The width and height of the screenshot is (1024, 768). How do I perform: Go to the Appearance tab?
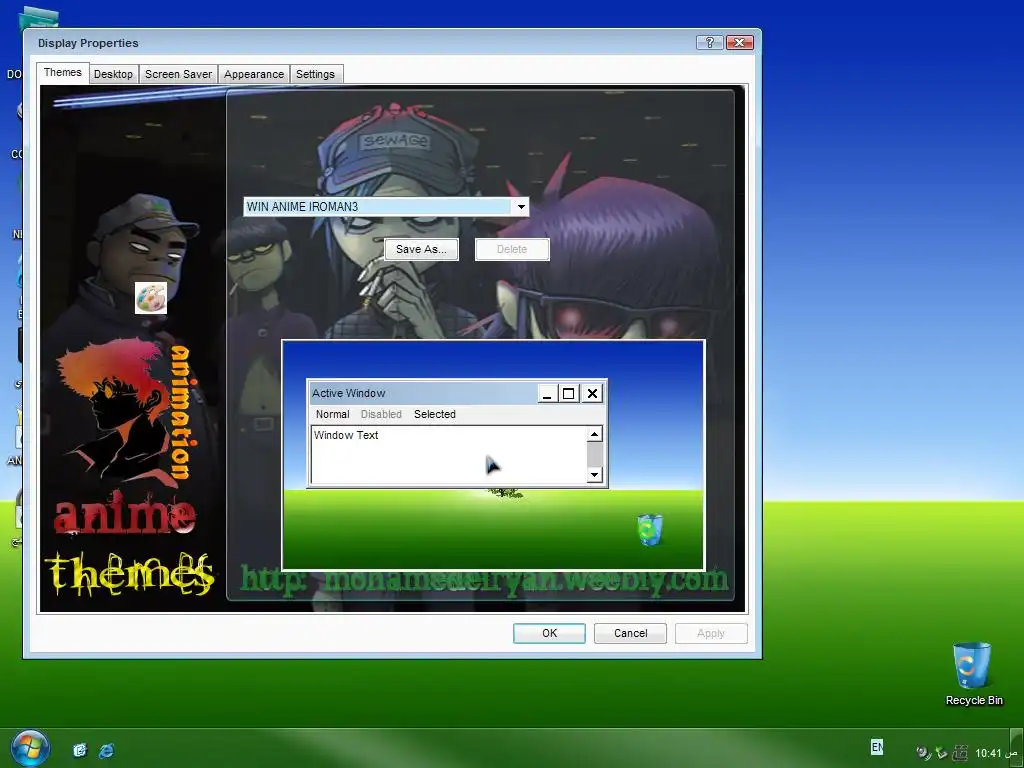(x=253, y=74)
